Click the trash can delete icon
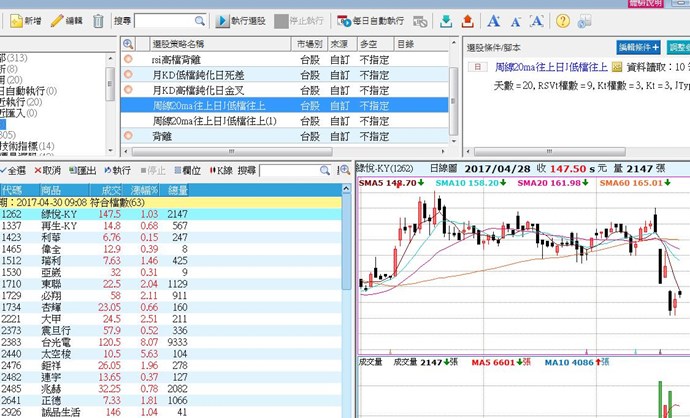This screenshot has height=418, width=690. click(97, 21)
